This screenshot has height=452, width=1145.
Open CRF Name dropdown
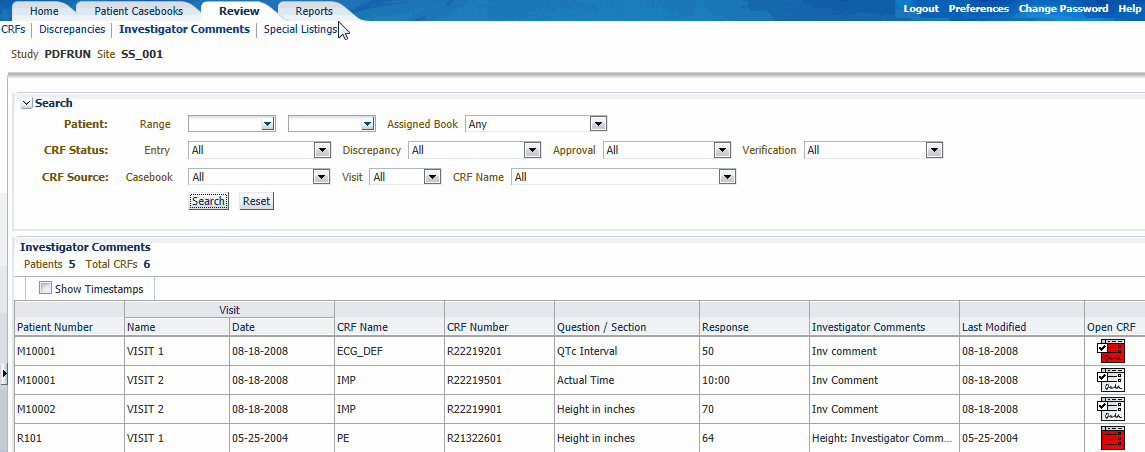coord(727,177)
